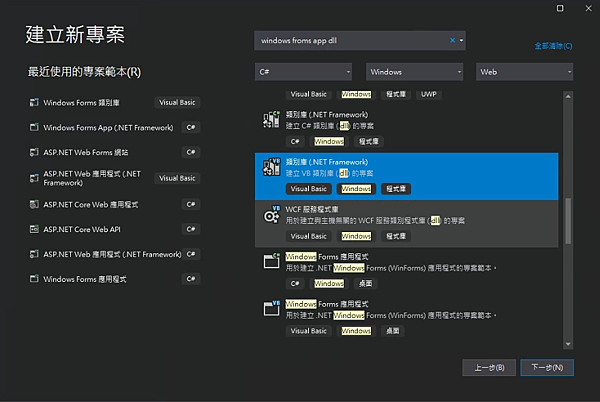Click the C# tag beside ASP.NET Core Web API
Screen dimensions: 600x402
coord(191,229)
